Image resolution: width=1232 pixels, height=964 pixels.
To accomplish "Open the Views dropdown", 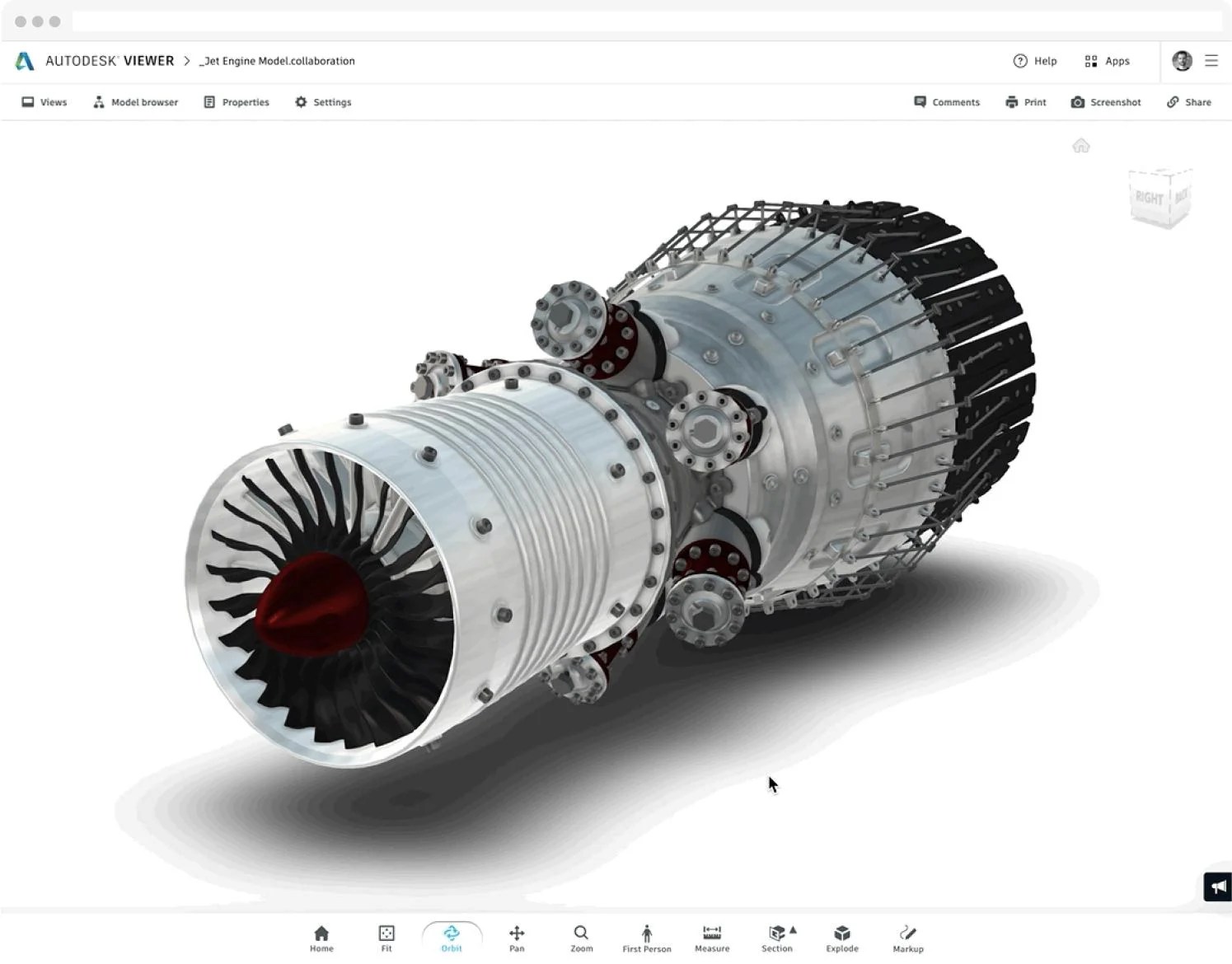I will click(x=44, y=101).
